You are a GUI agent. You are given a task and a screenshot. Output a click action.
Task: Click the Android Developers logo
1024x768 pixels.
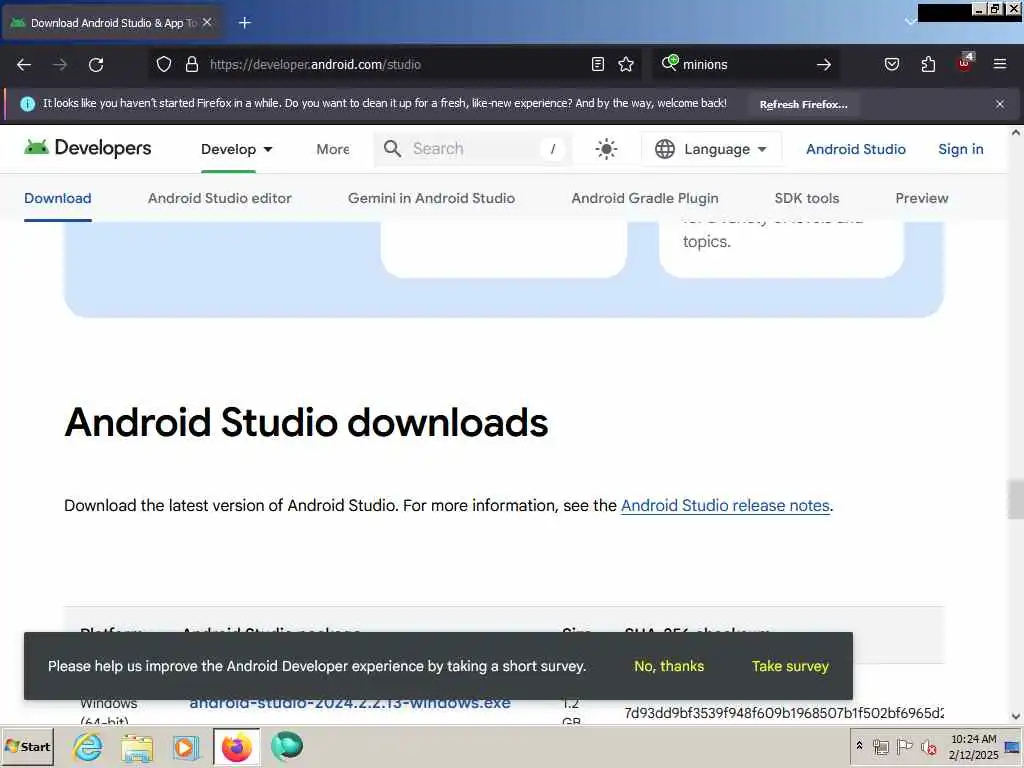coord(88,148)
